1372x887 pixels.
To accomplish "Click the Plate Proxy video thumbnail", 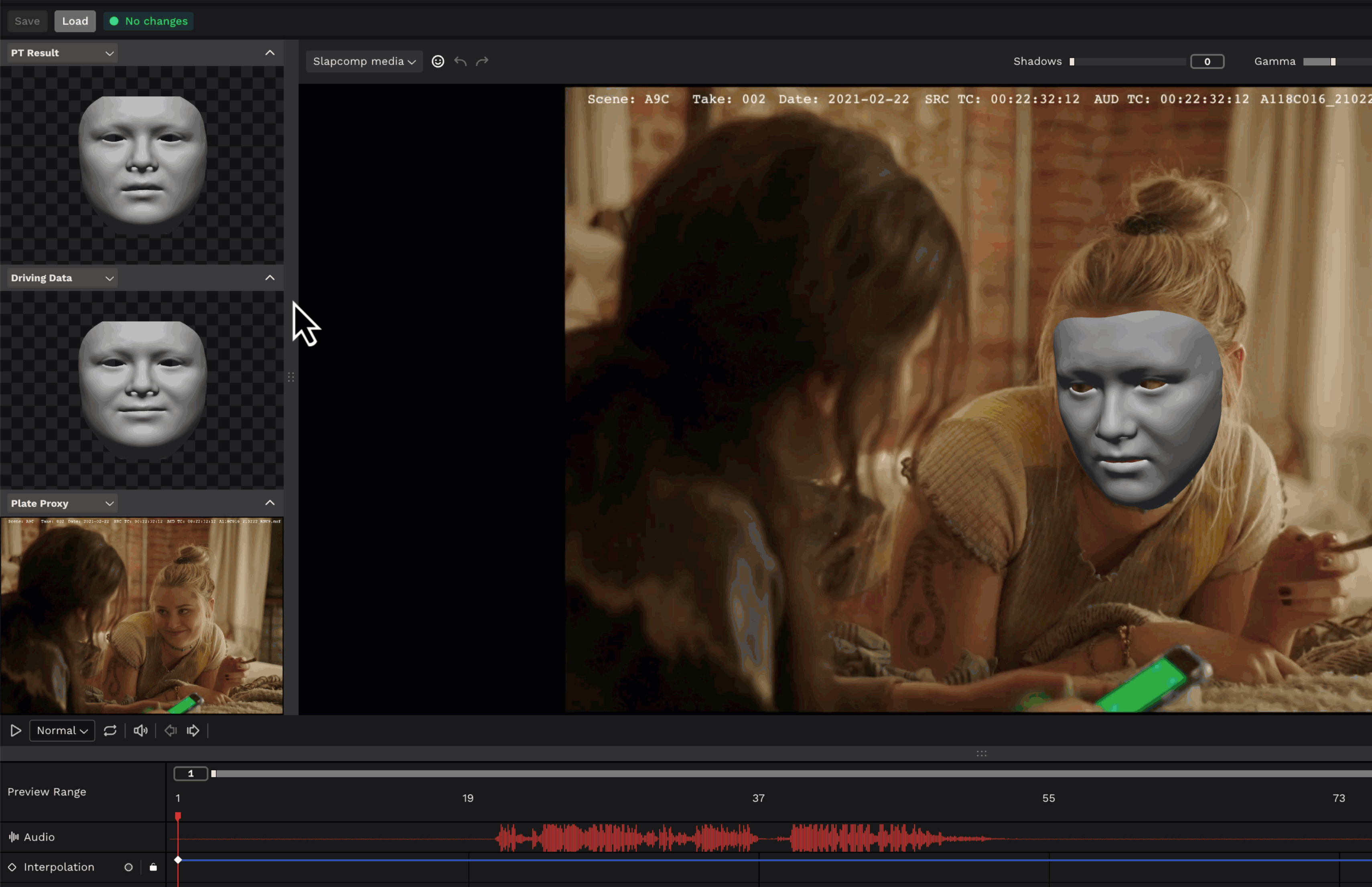I will point(142,615).
